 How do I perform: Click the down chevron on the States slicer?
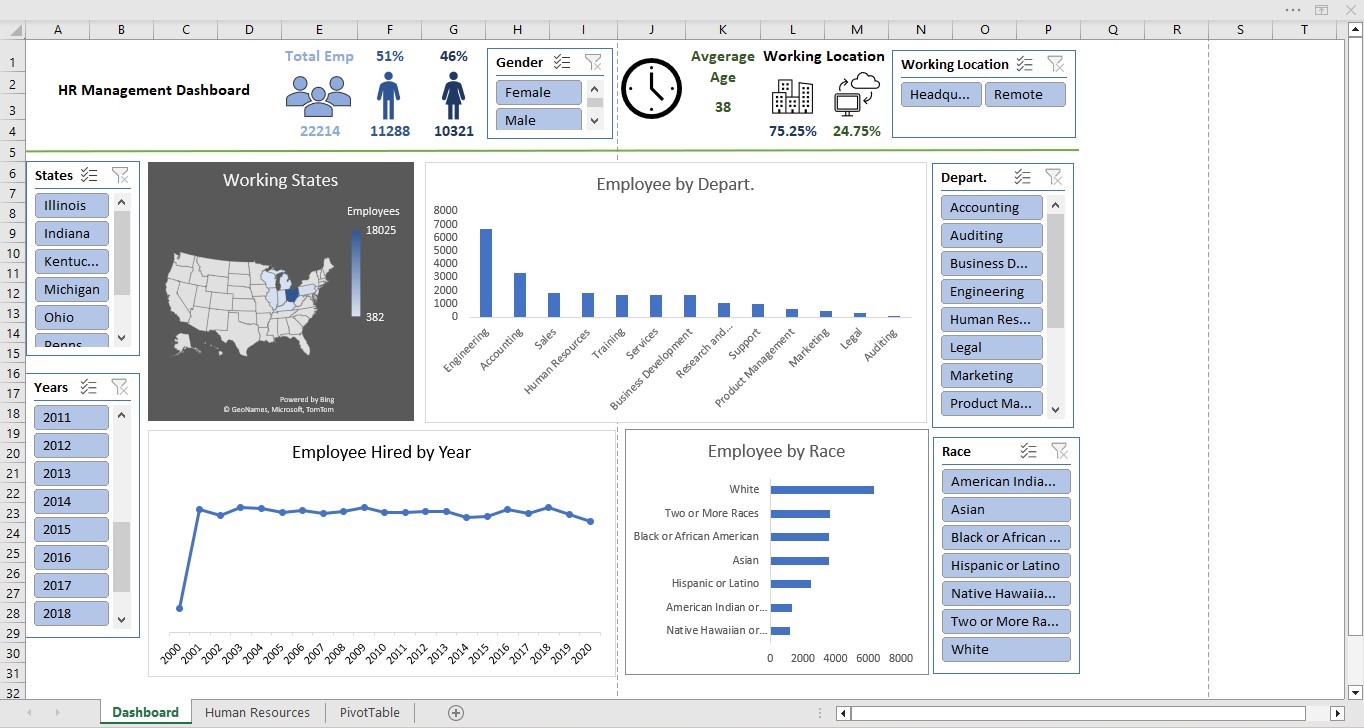tap(121, 338)
